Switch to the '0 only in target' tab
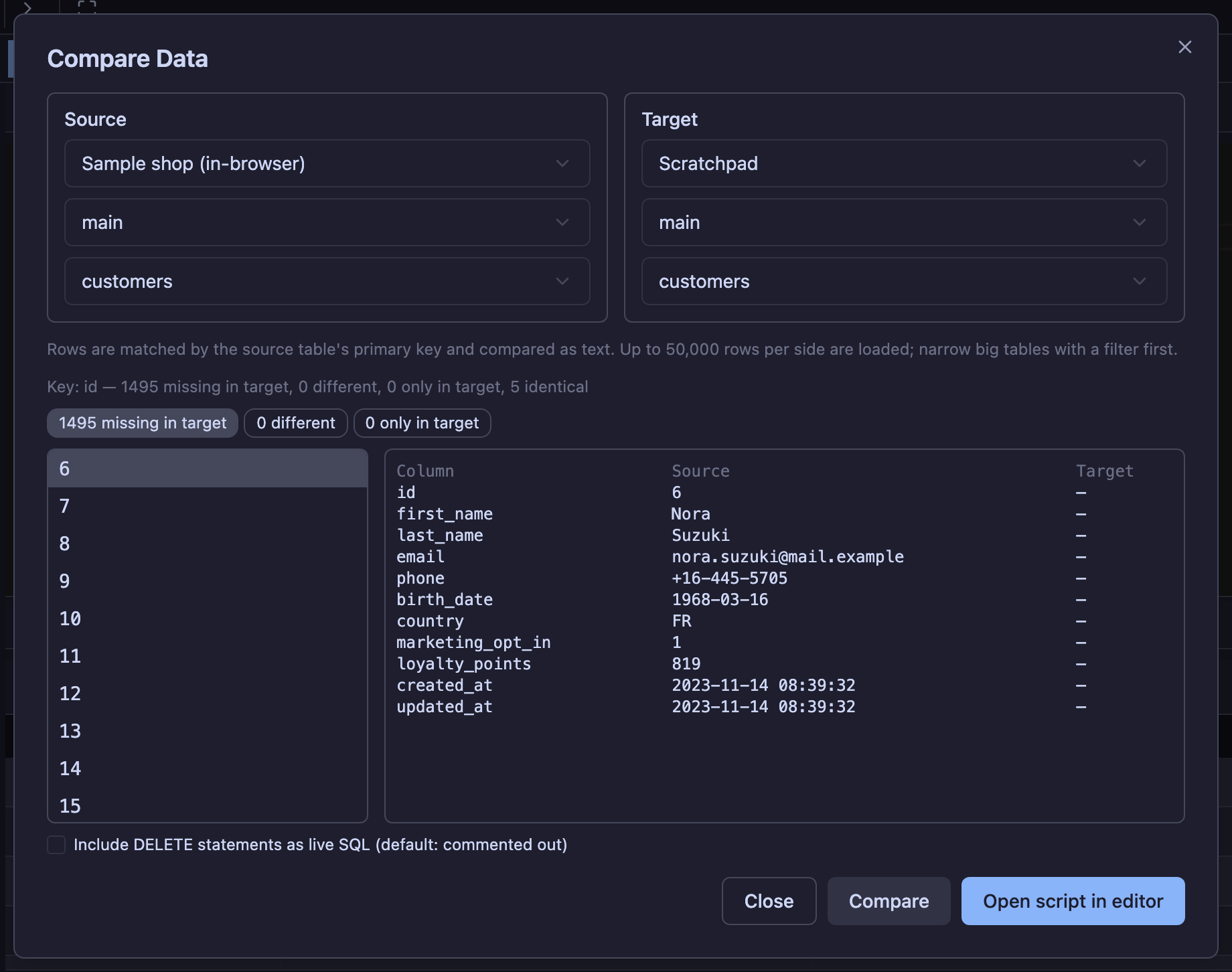This screenshot has width=1232, height=972. [x=422, y=423]
